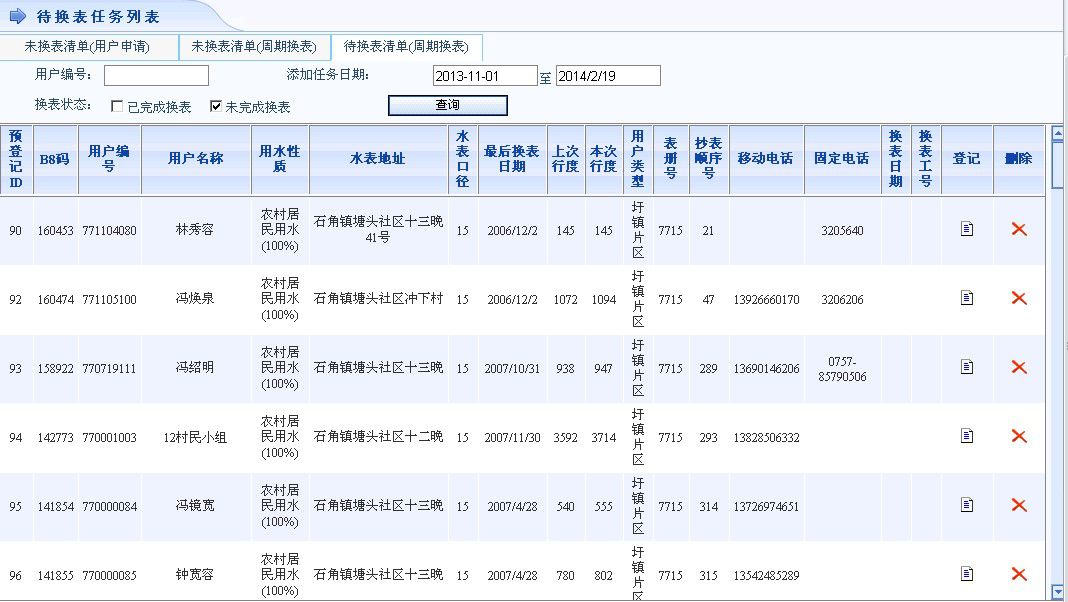Open register icon for 冯镜宽 row
Image resolution: width=1068 pixels, height=602 pixels.
[x=966, y=505]
